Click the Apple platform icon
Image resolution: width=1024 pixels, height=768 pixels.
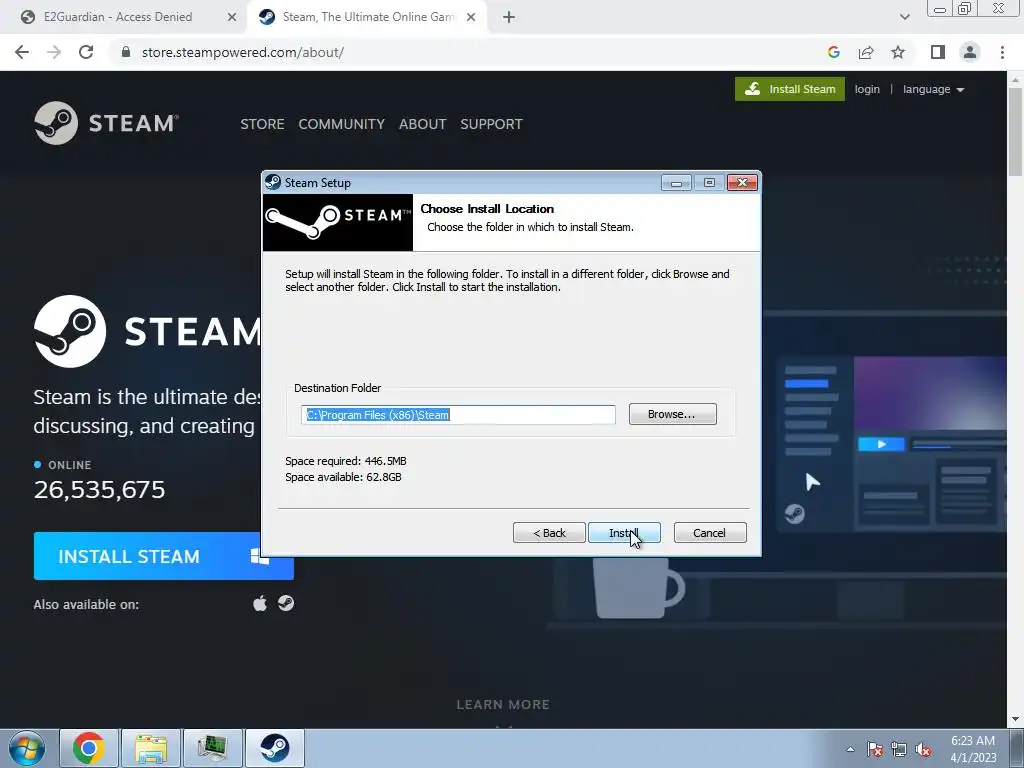[x=260, y=603]
